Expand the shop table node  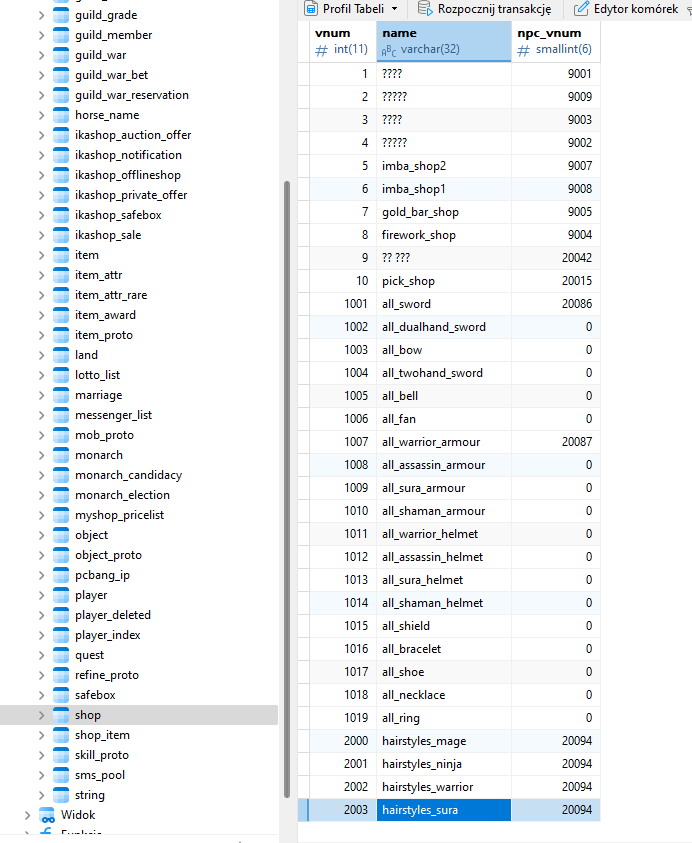point(41,716)
